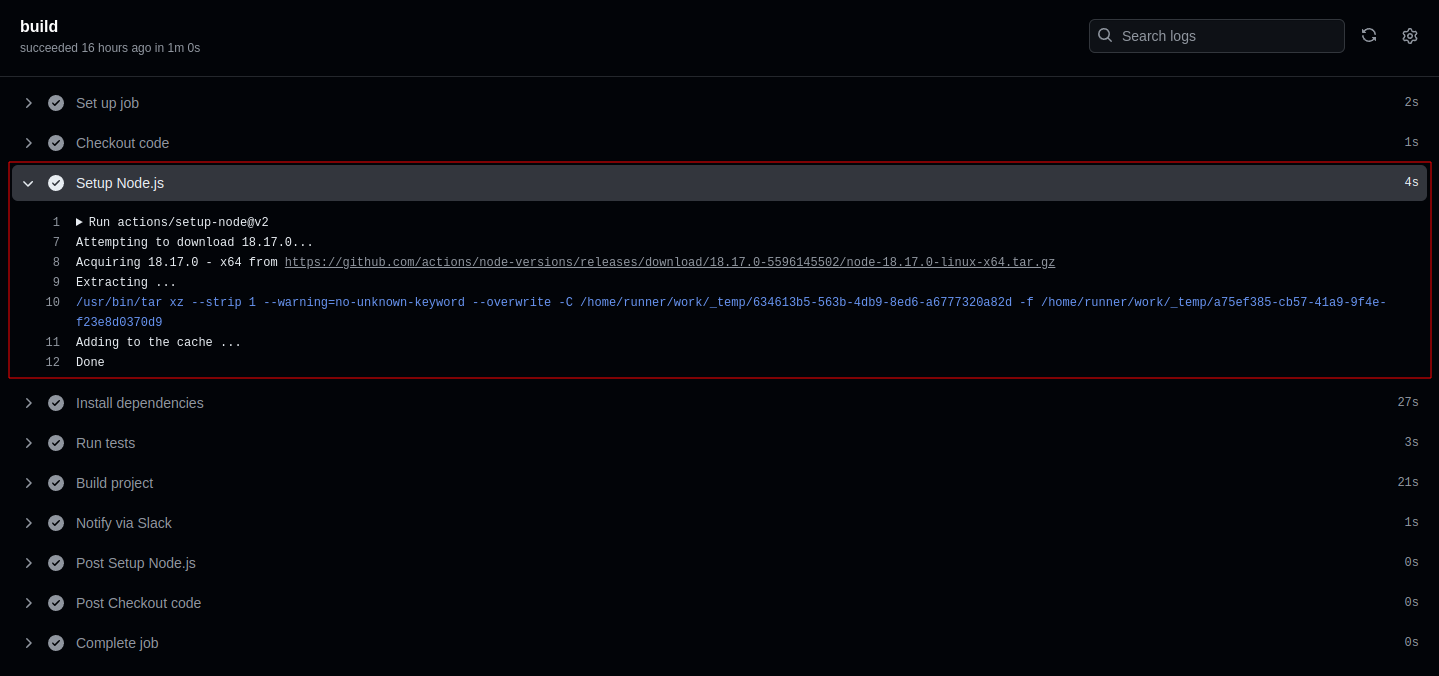The height and width of the screenshot is (676, 1439).
Task: Click the 21s duration for Build project
Action: click(1408, 482)
